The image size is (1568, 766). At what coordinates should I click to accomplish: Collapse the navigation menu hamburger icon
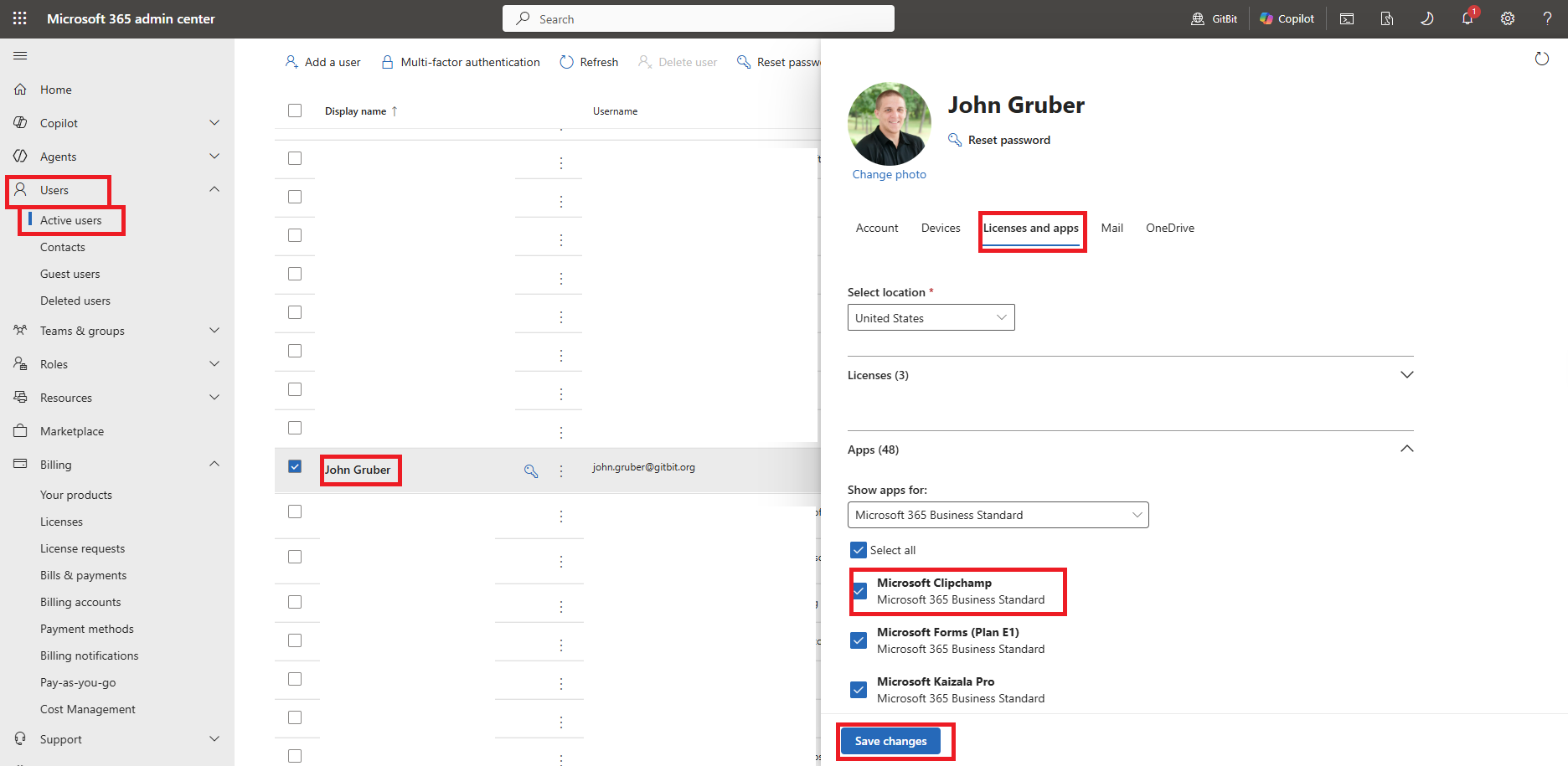(x=20, y=55)
